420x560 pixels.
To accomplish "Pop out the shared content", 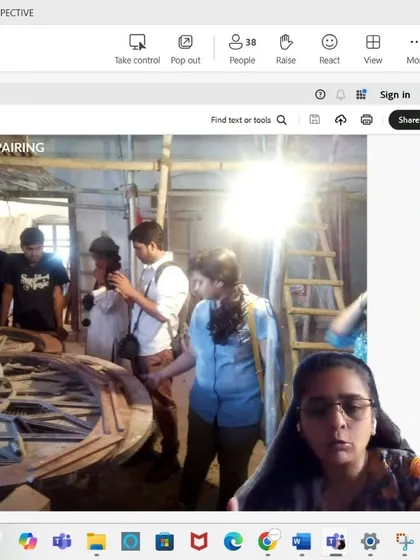I will click(185, 49).
